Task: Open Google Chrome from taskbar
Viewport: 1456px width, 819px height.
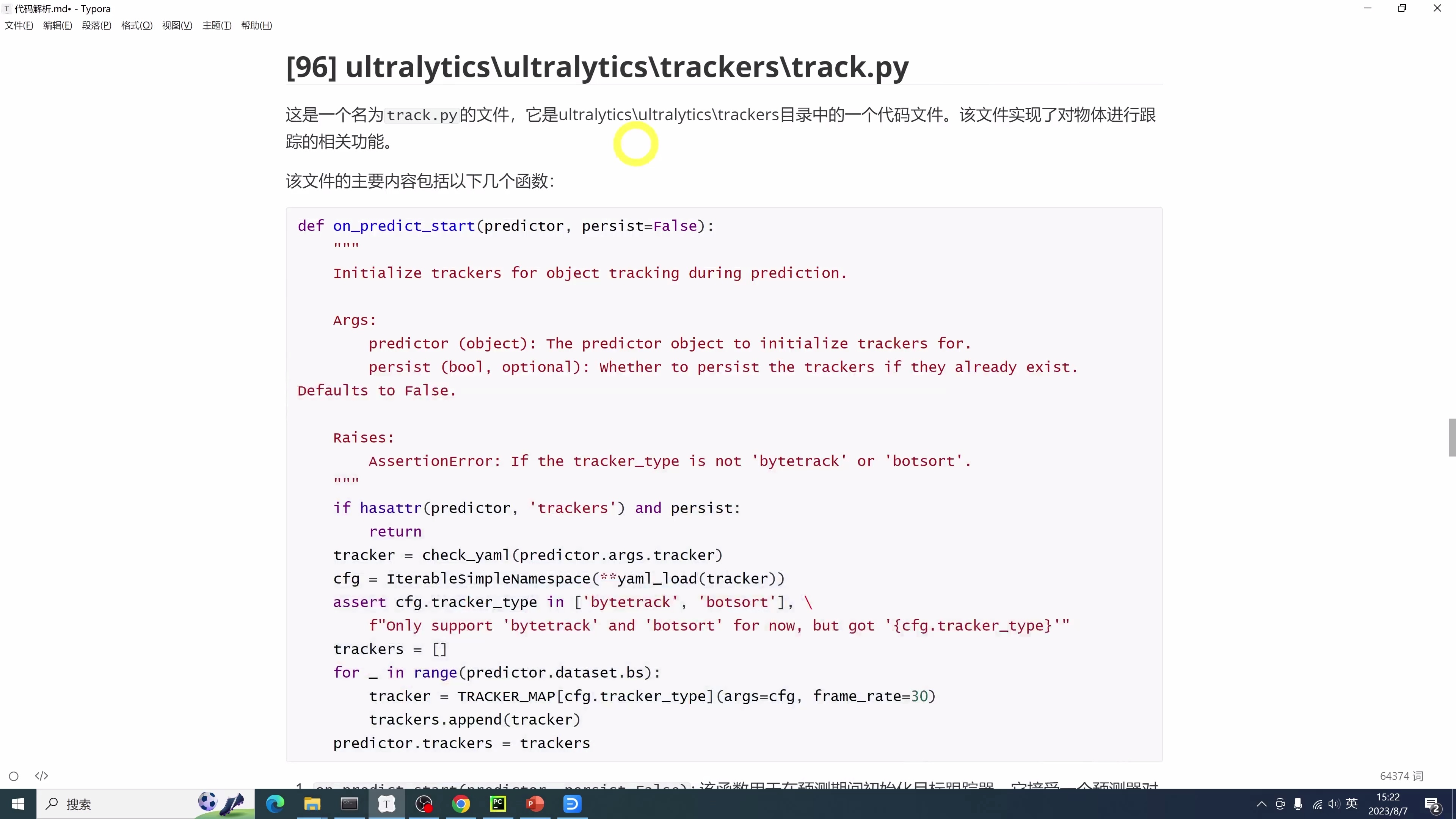Action: tap(461, 803)
